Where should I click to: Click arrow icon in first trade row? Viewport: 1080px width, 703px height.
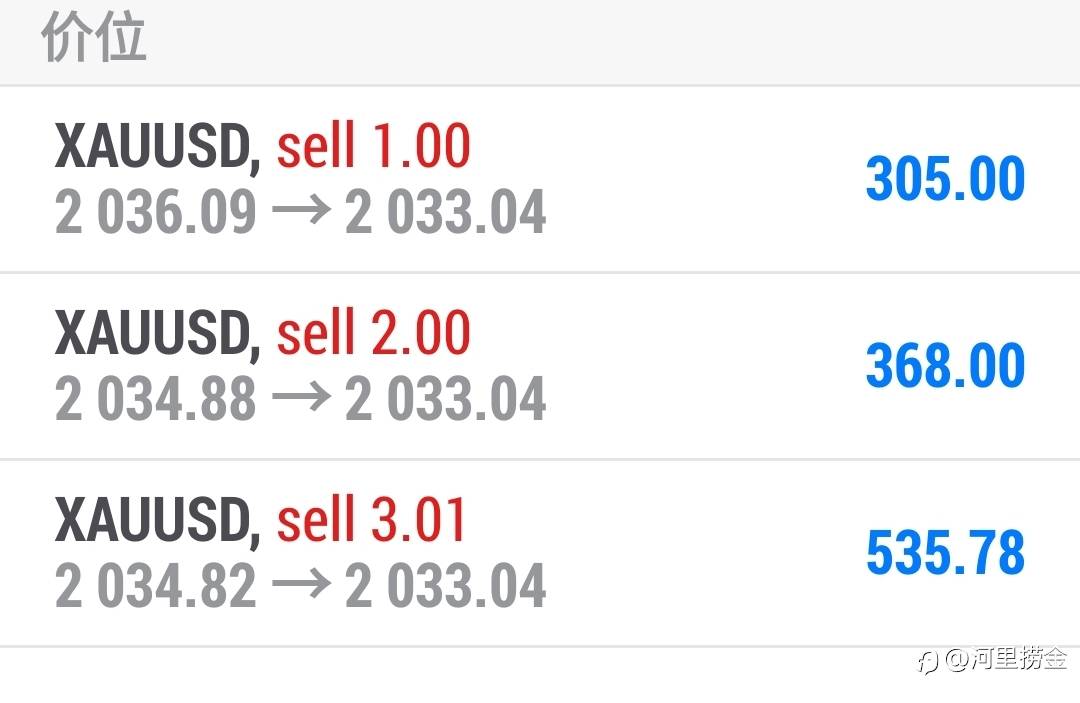(302, 210)
